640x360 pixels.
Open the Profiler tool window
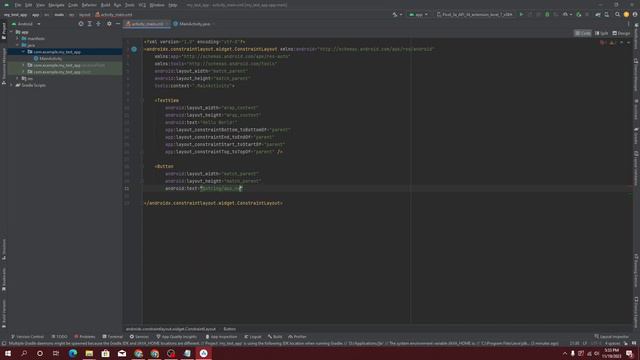297,337
